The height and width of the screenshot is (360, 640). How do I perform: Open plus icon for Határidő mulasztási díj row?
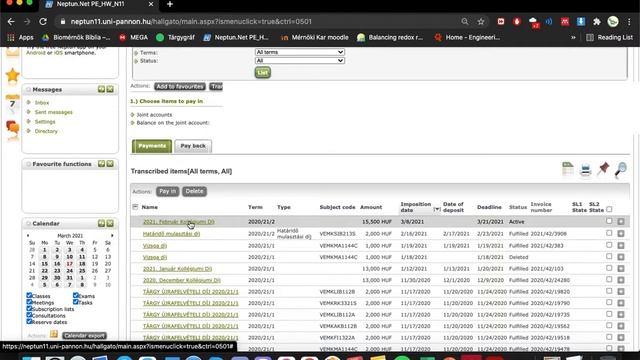pyautogui.click(x=621, y=234)
